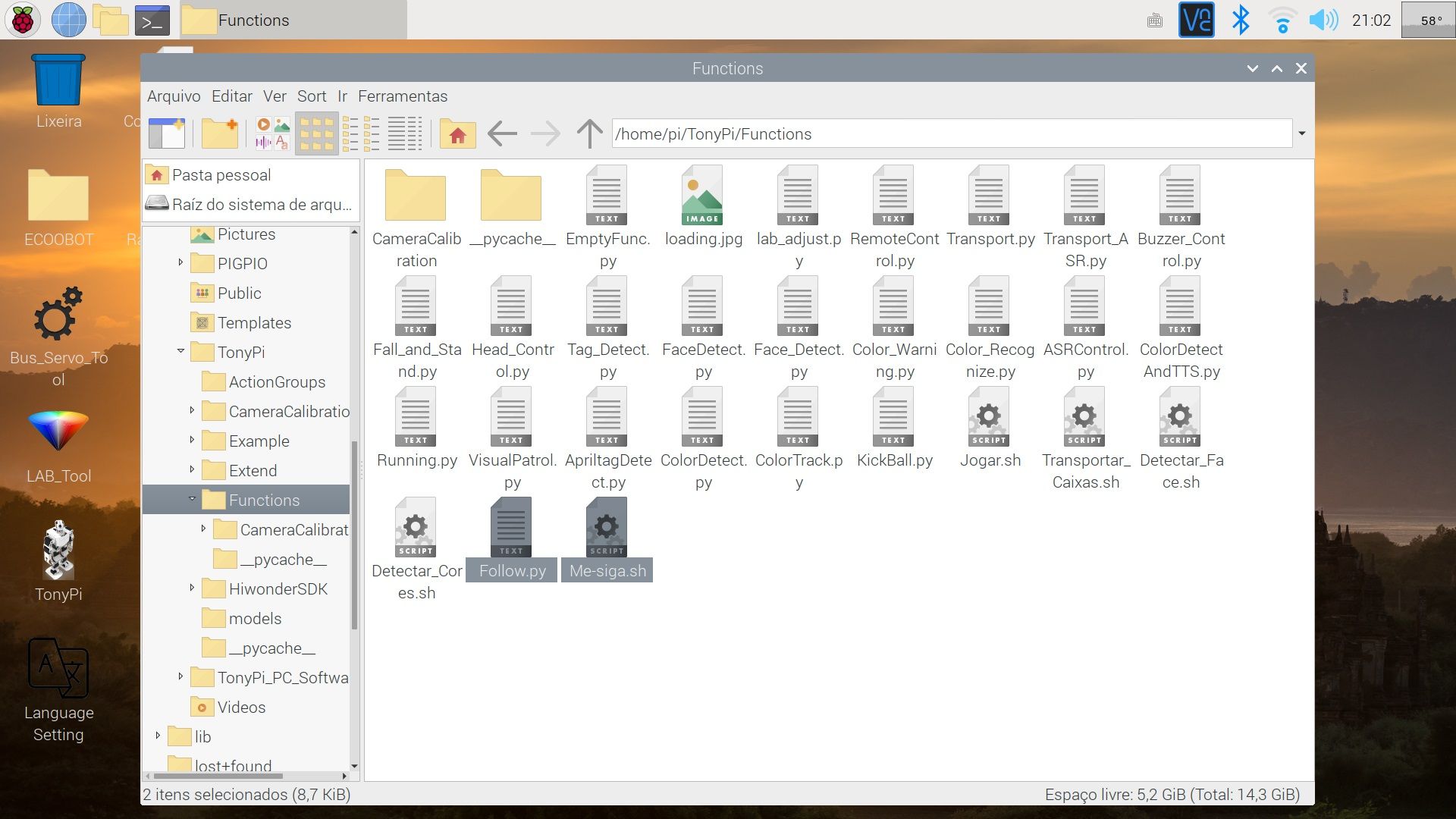Select Public folder in tree
This screenshot has height=819, width=1456.
pos(239,293)
